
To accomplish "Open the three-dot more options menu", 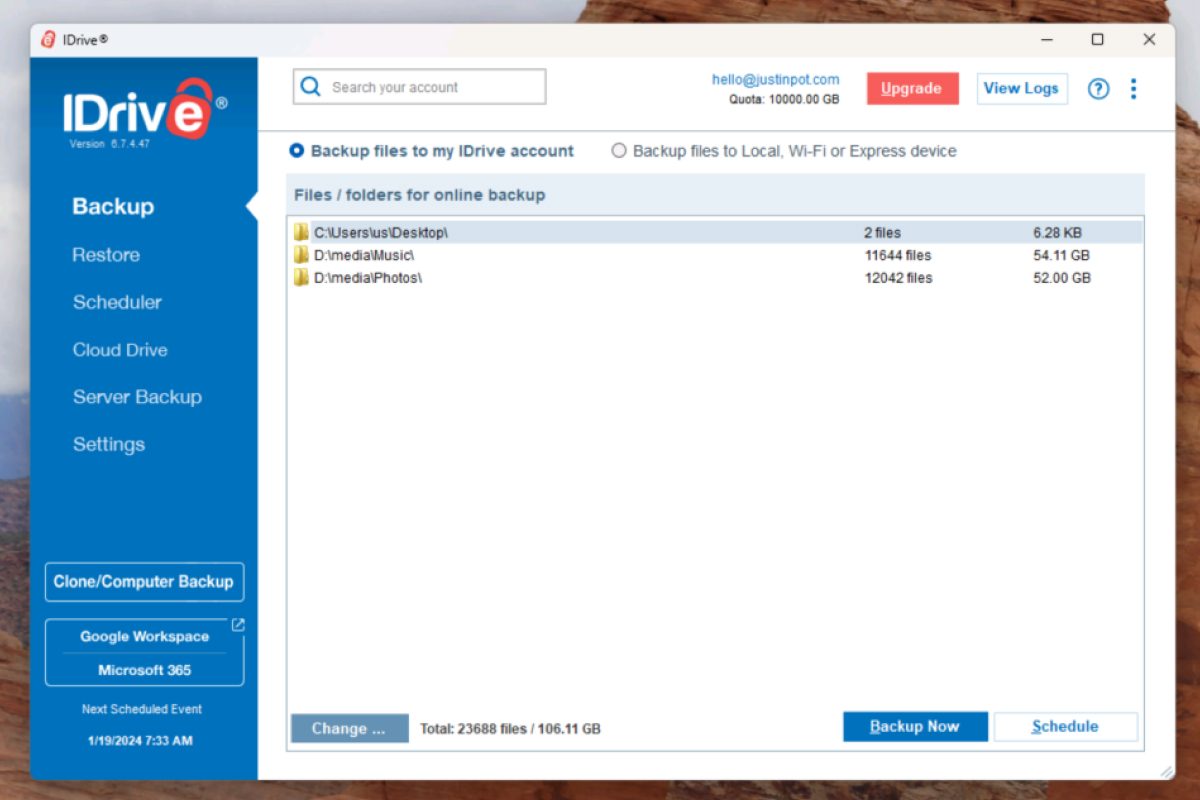I will (1133, 89).
